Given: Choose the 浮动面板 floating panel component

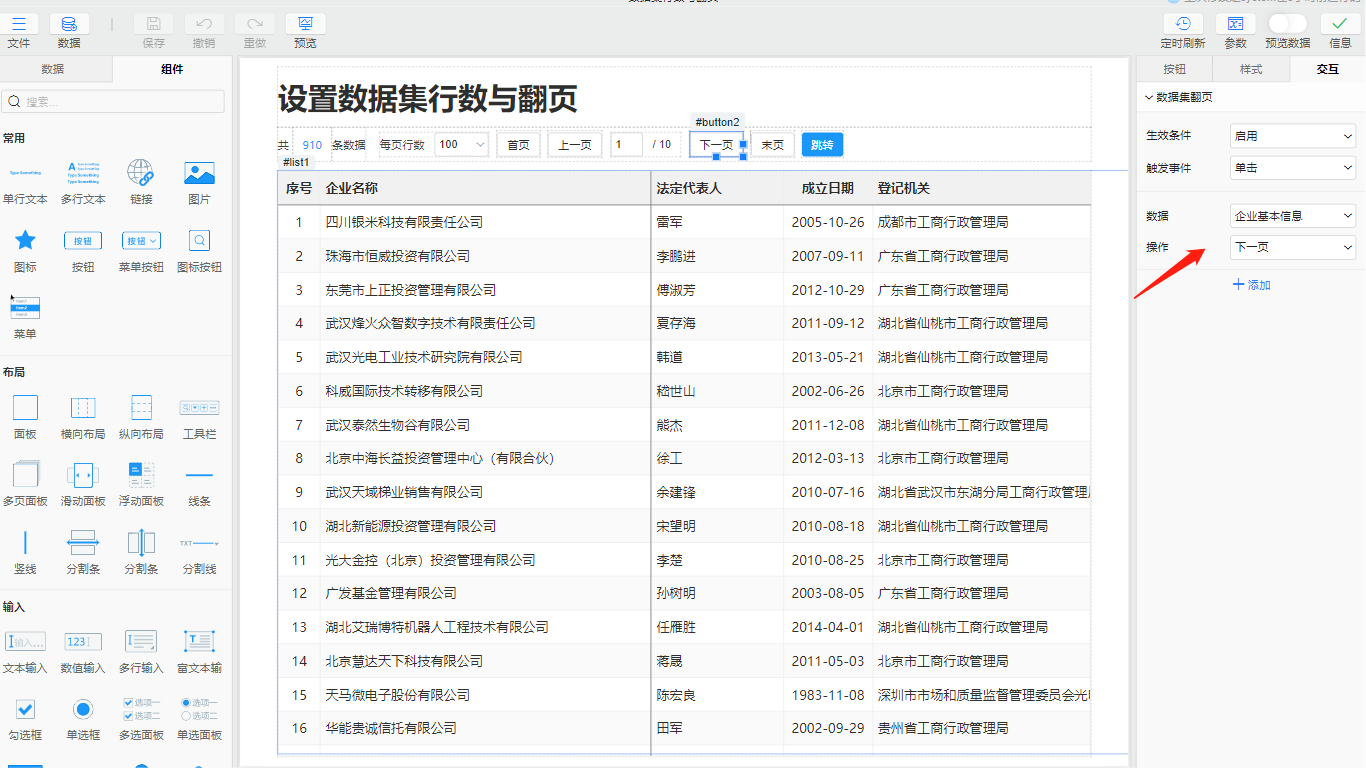Looking at the screenshot, I should click(141, 475).
